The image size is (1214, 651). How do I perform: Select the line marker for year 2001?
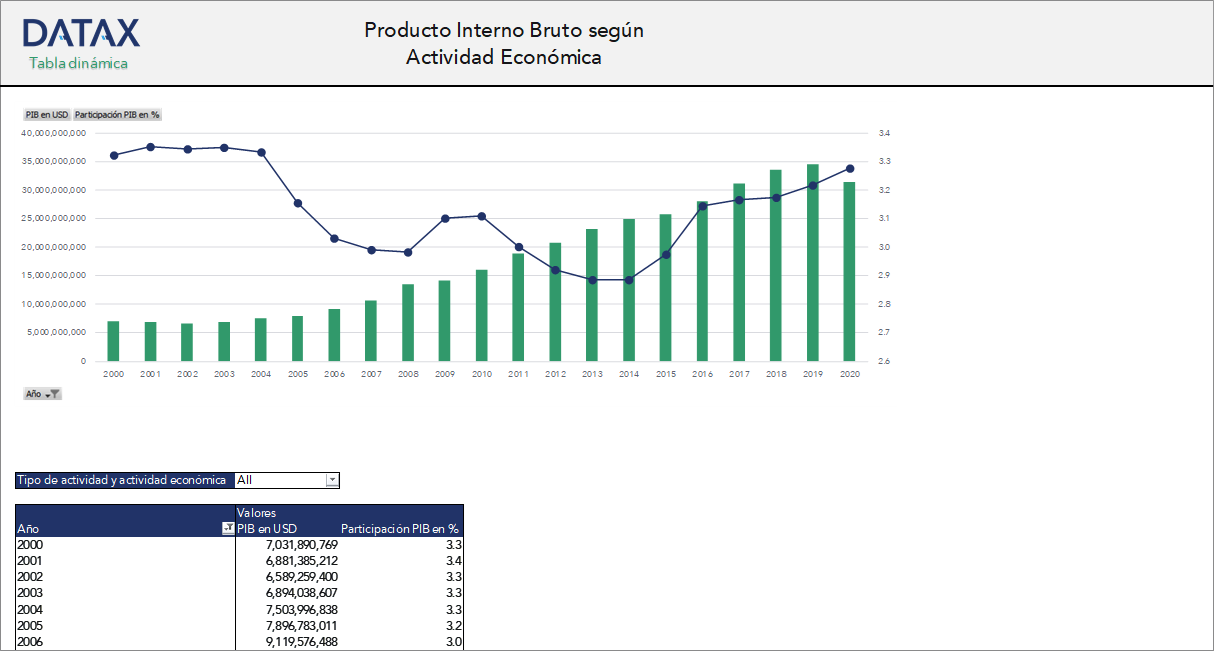(x=150, y=147)
